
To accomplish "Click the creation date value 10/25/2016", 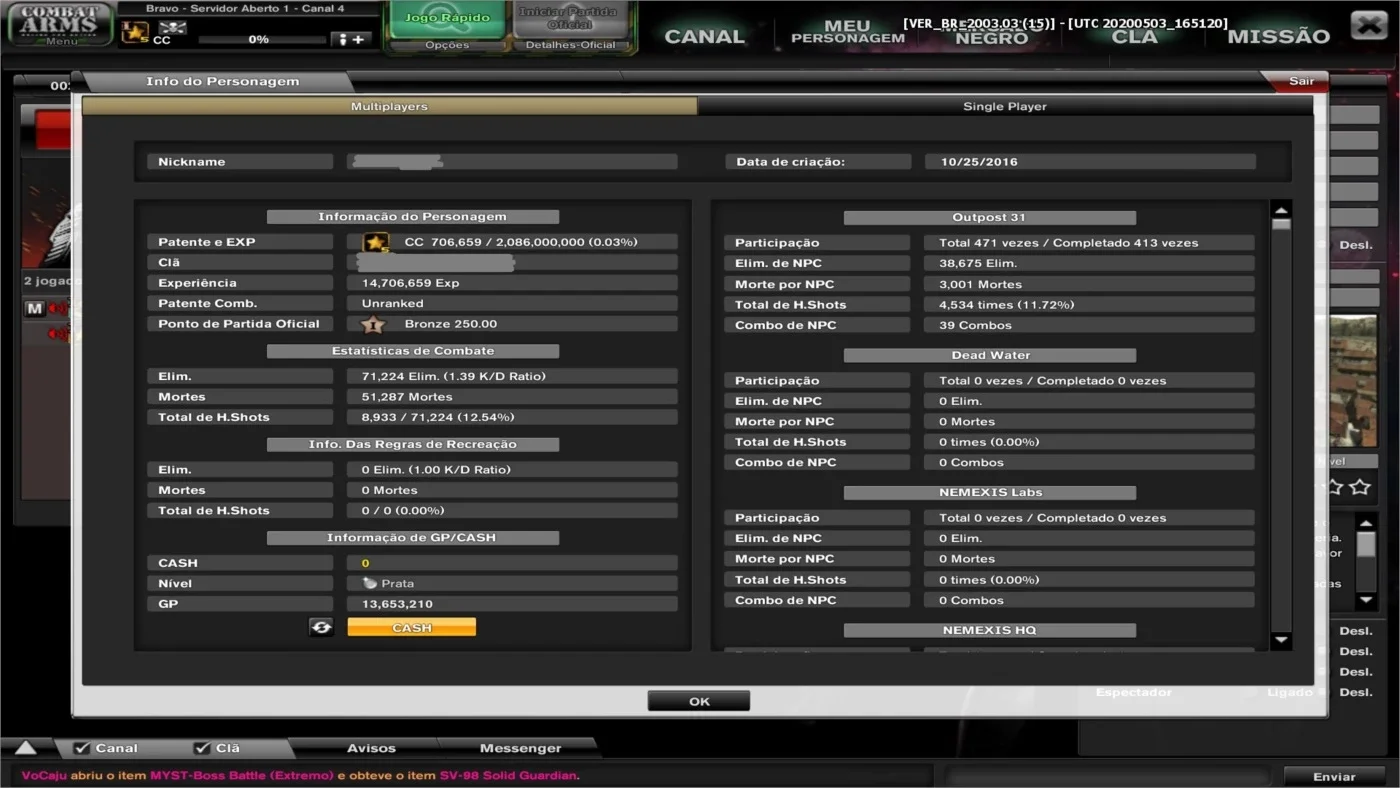I will point(978,161).
